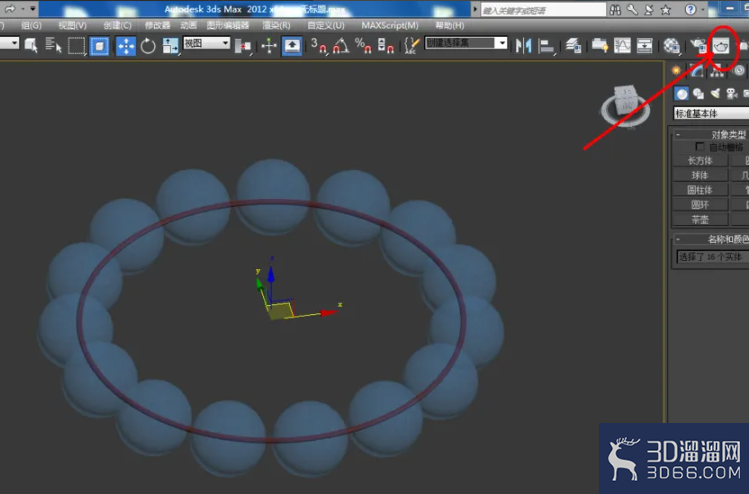Toggle the 3D Snaps button
This screenshot has height=494, width=749.
tap(319, 46)
